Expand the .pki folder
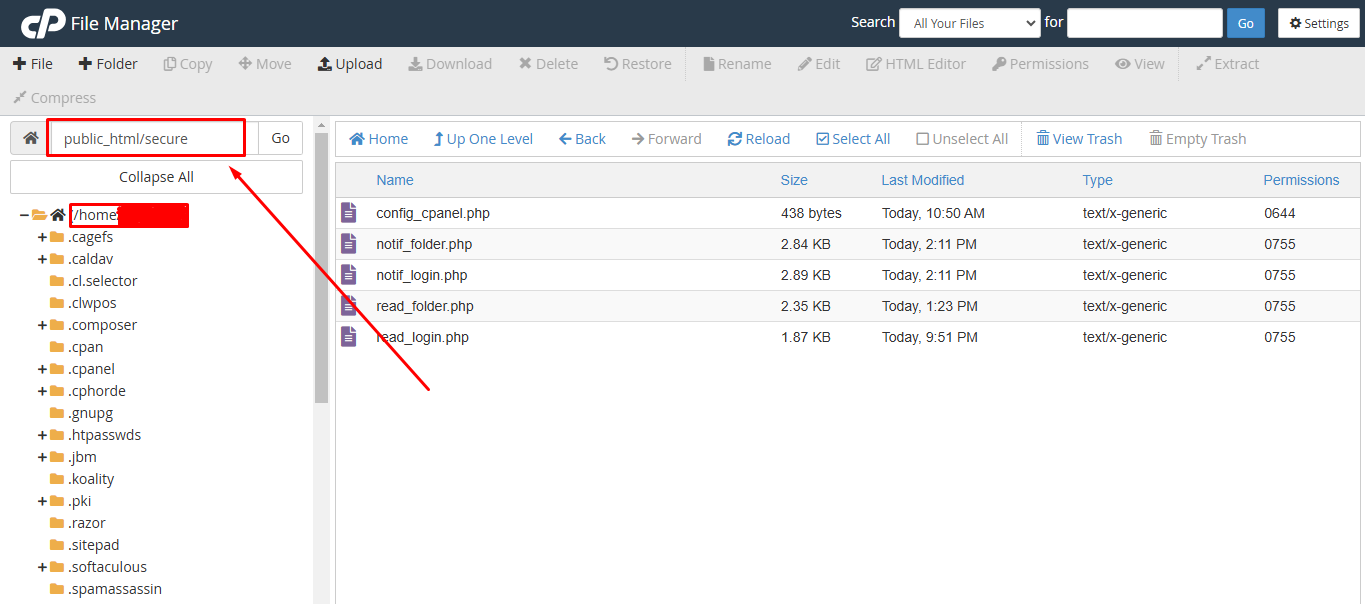The width and height of the screenshot is (1365, 604). coord(42,501)
